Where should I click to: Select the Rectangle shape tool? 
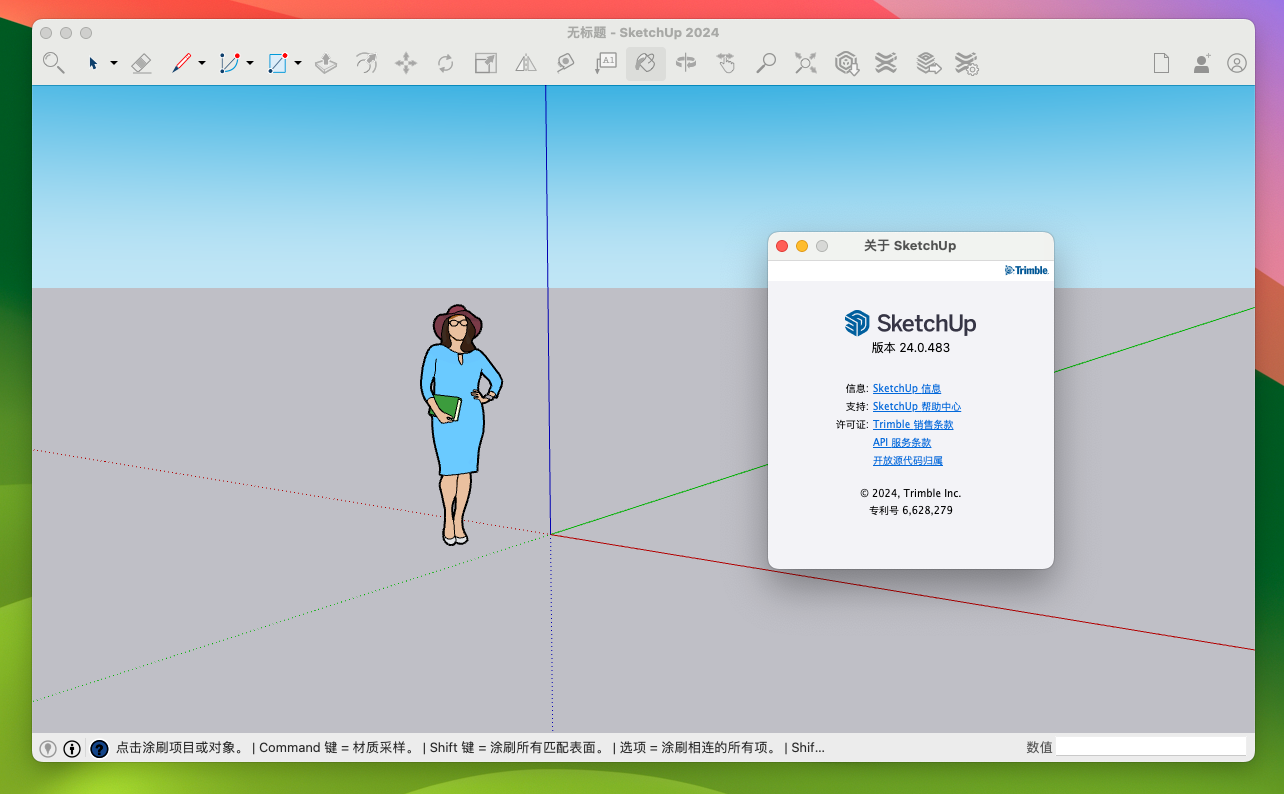pos(277,63)
